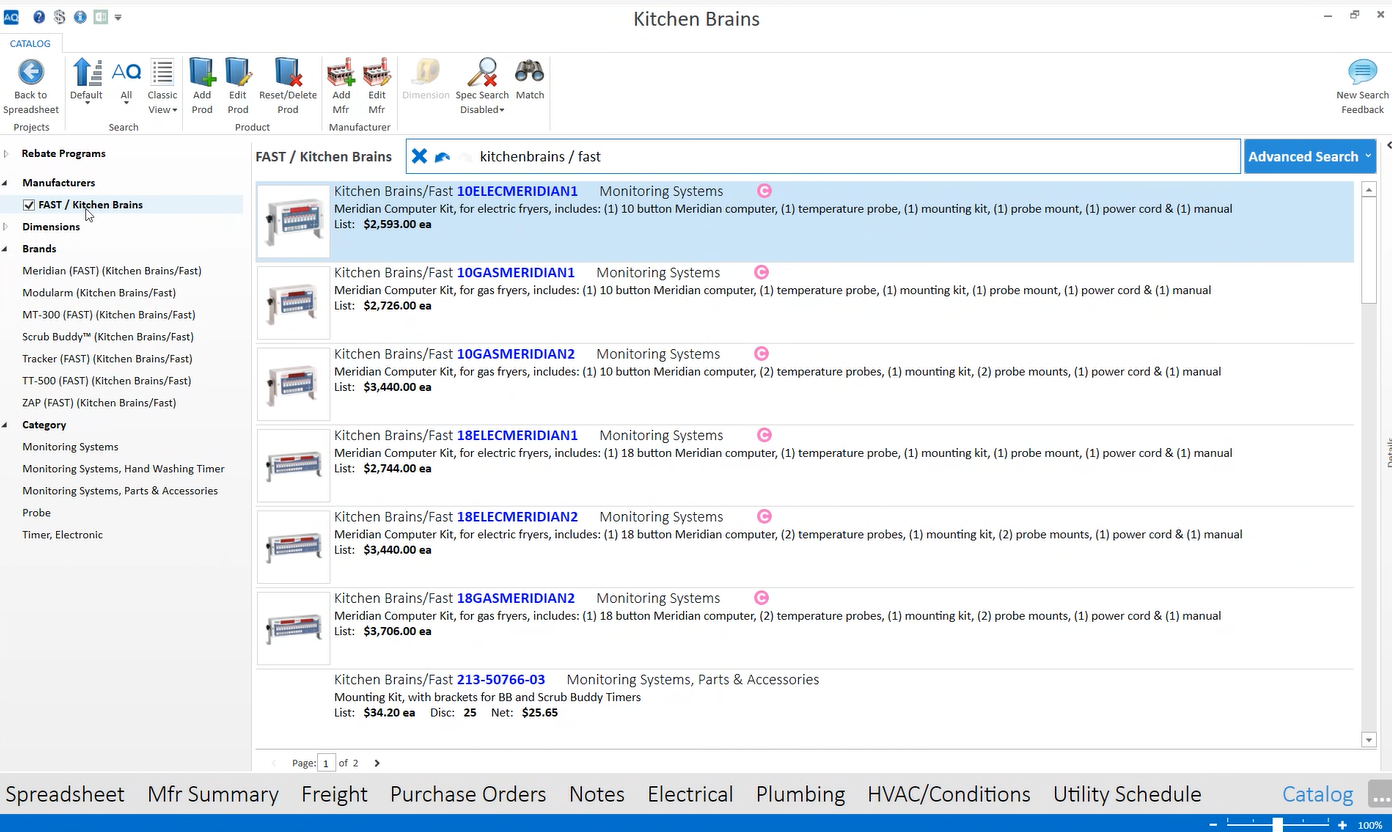Open the Mfr Summary bottom tab
This screenshot has height=832, width=1392.
click(213, 794)
